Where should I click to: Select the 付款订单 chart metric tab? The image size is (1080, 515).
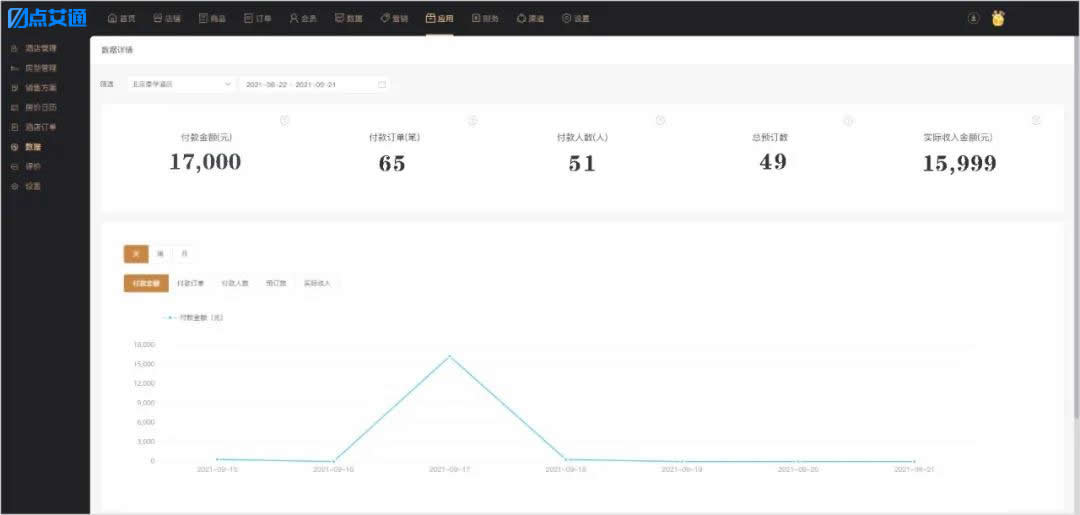[191, 284]
